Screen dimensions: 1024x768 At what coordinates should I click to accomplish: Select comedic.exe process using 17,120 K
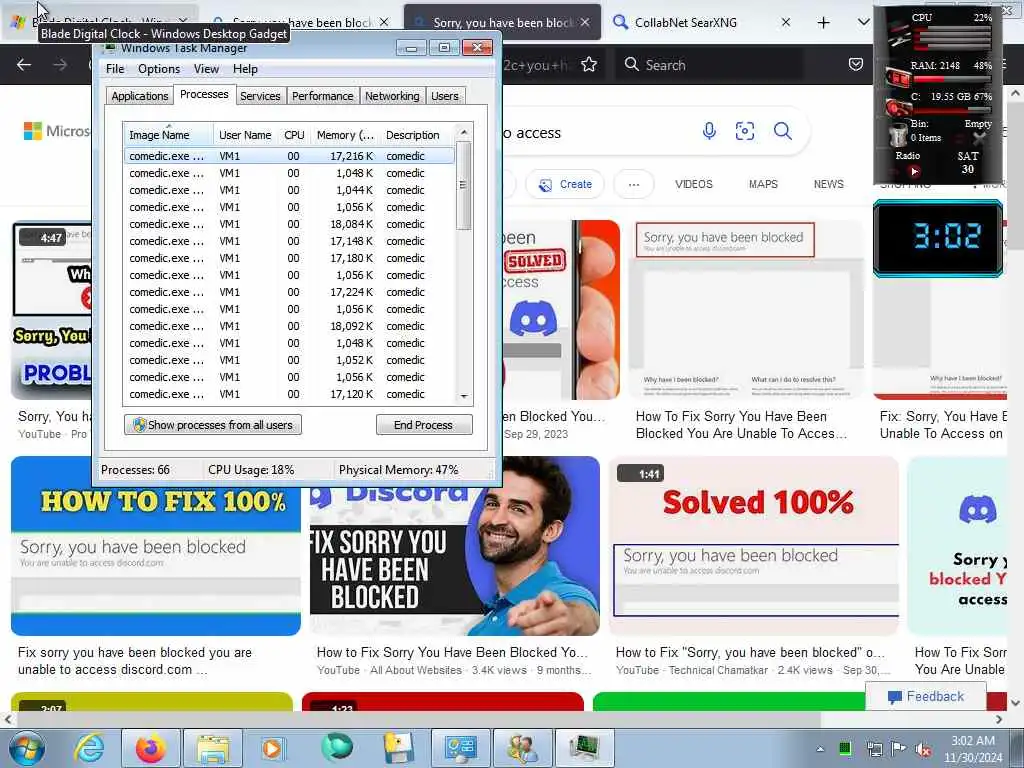289,394
